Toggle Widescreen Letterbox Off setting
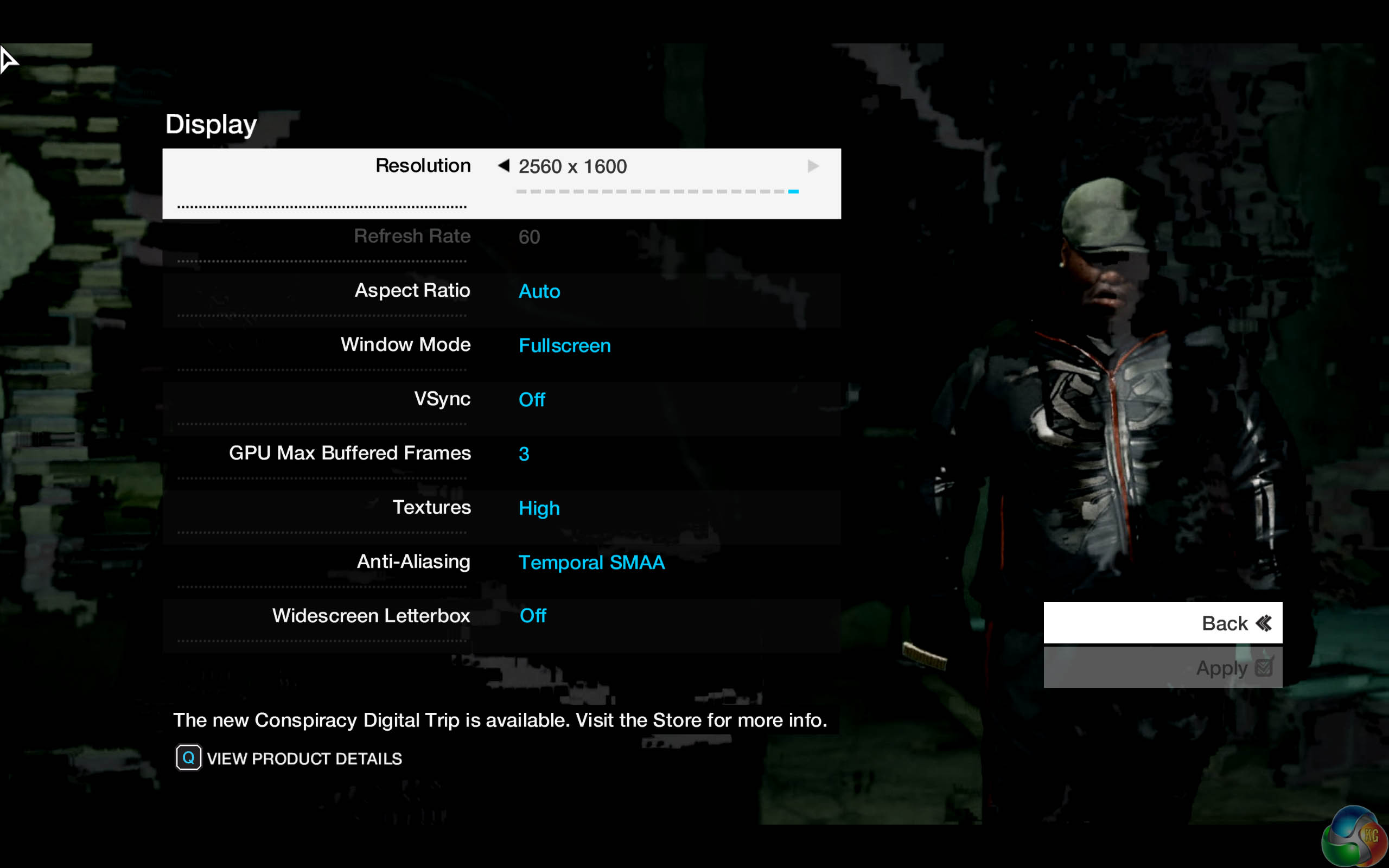Viewport: 1389px width, 868px height. (533, 616)
